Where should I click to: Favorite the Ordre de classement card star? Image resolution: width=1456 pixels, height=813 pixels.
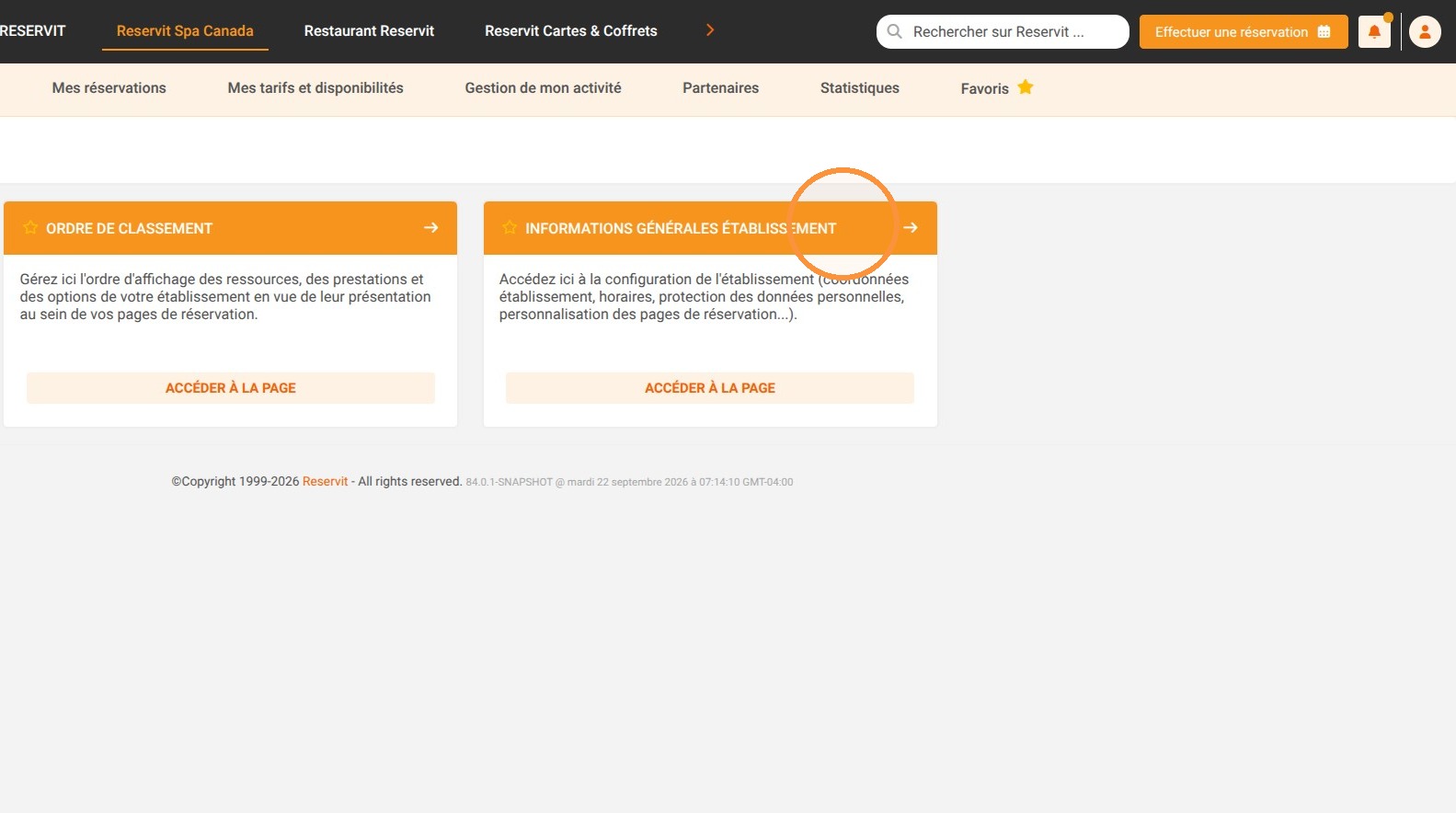pyautogui.click(x=30, y=227)
